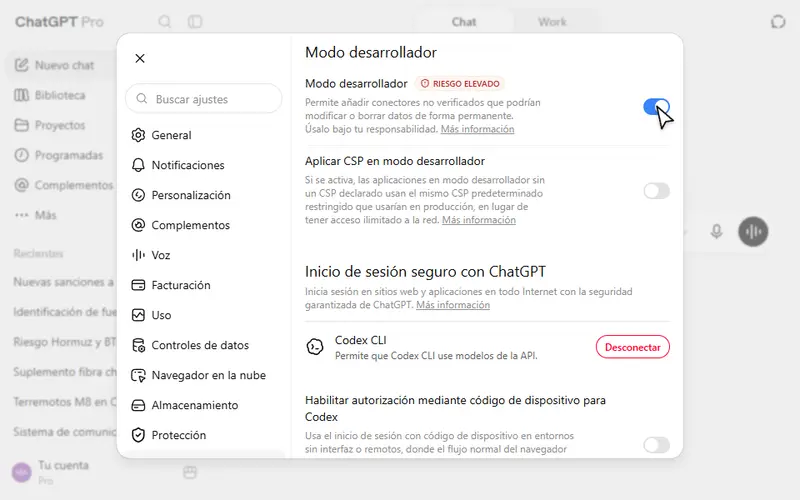Screen dimensions: 800x500
Task: Open recent chat Riesgo Hormuz y BT
Action: 63,342
